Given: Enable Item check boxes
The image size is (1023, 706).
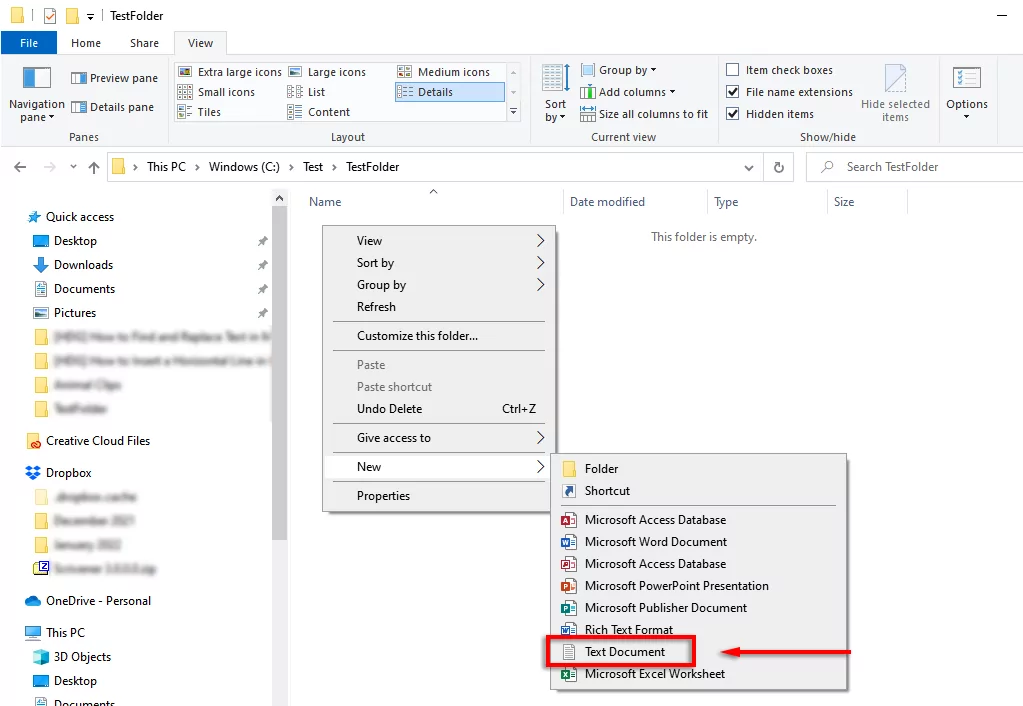Looking at the screenshot, I should [x=779, y=70].
